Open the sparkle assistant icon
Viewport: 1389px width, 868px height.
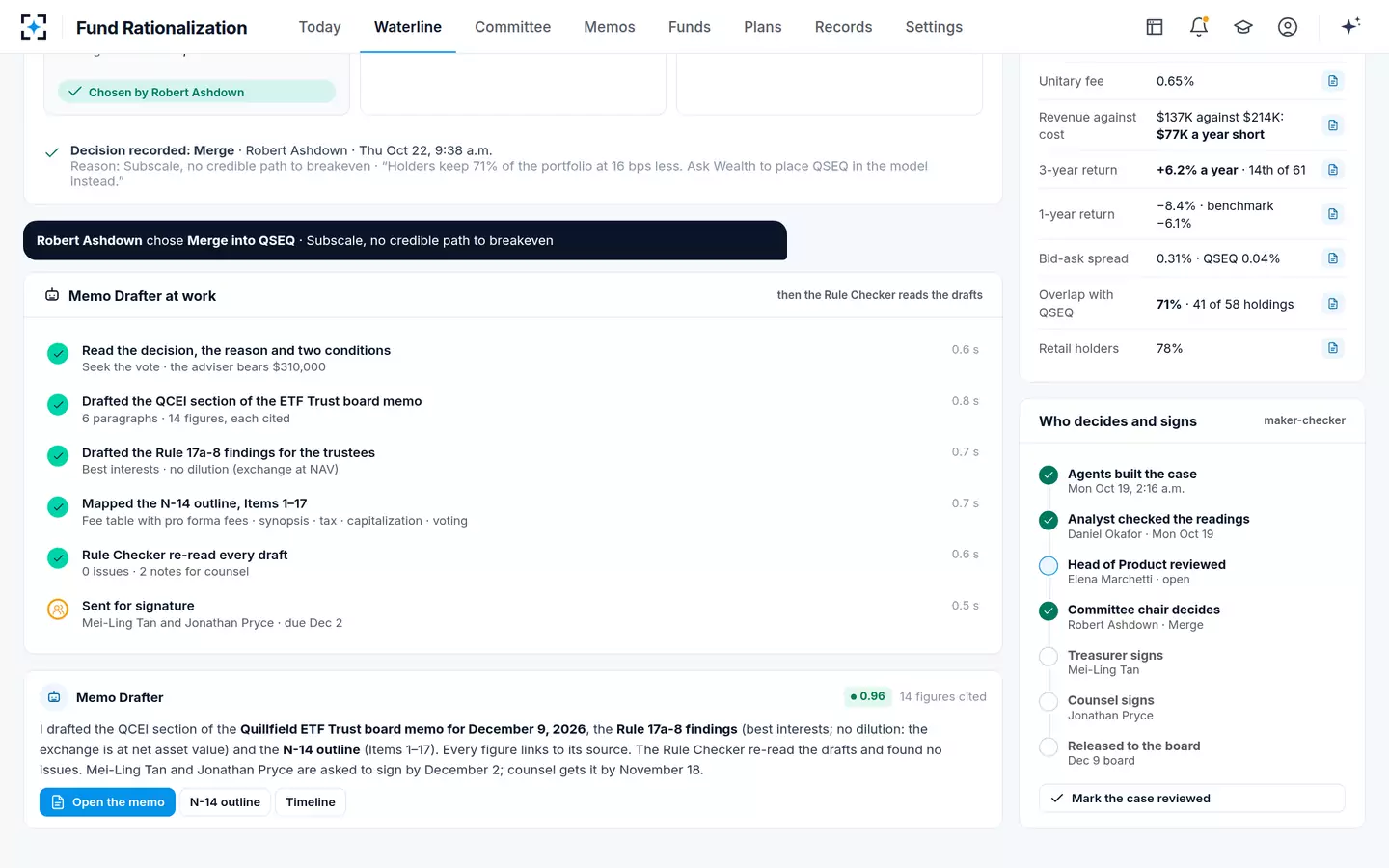coord(1350,26)
